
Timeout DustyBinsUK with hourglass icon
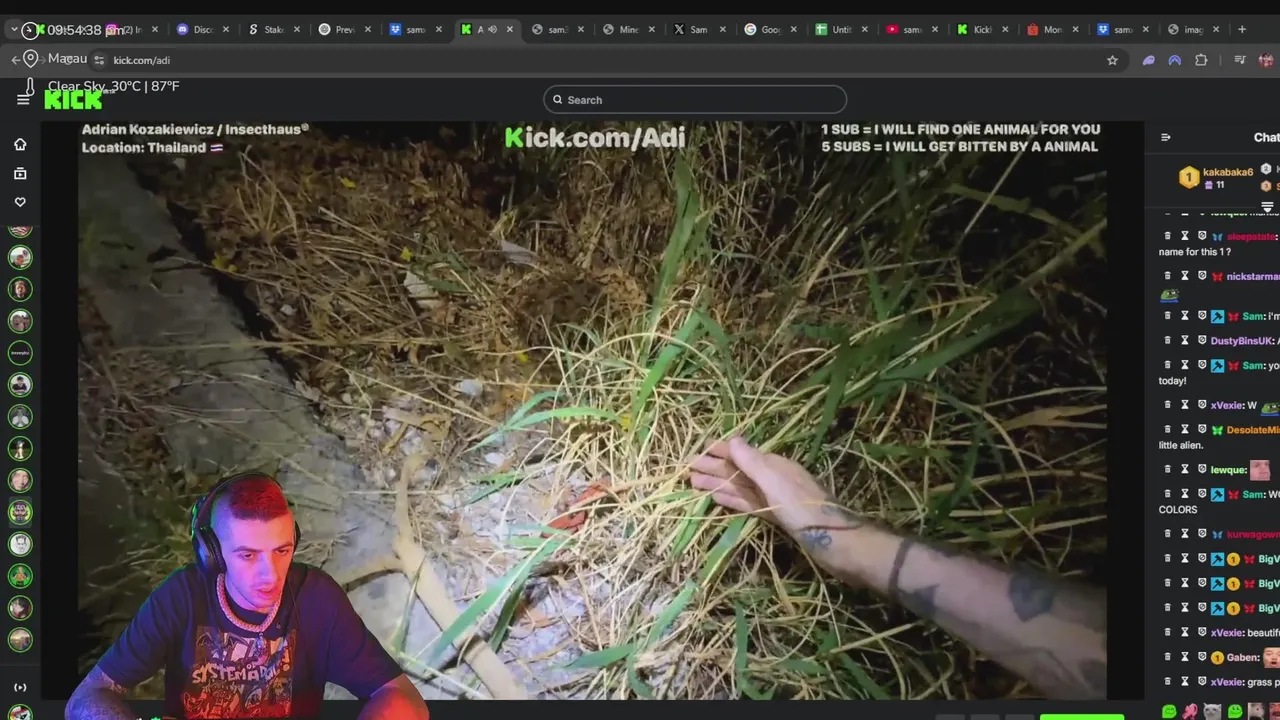[1185, 340]
